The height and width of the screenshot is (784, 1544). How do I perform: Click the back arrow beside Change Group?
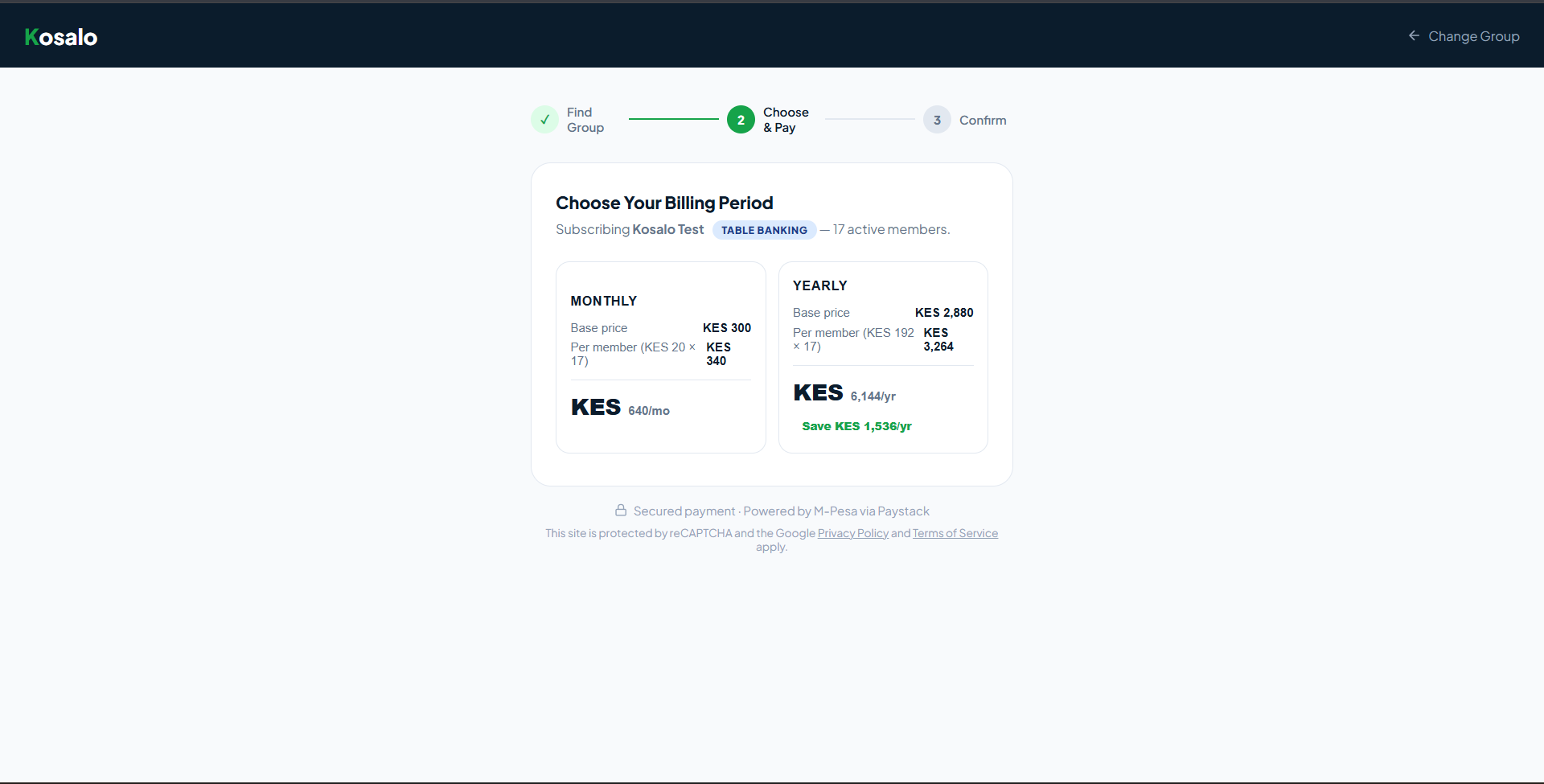click(x=1414, y=35)
